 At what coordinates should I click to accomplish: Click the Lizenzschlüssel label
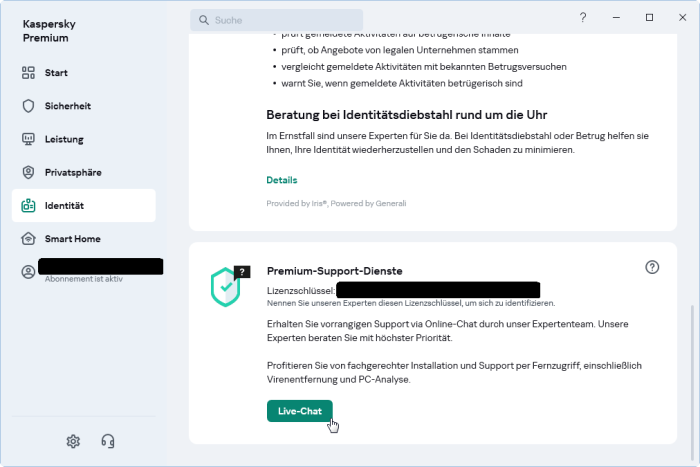tap(301, 291)
